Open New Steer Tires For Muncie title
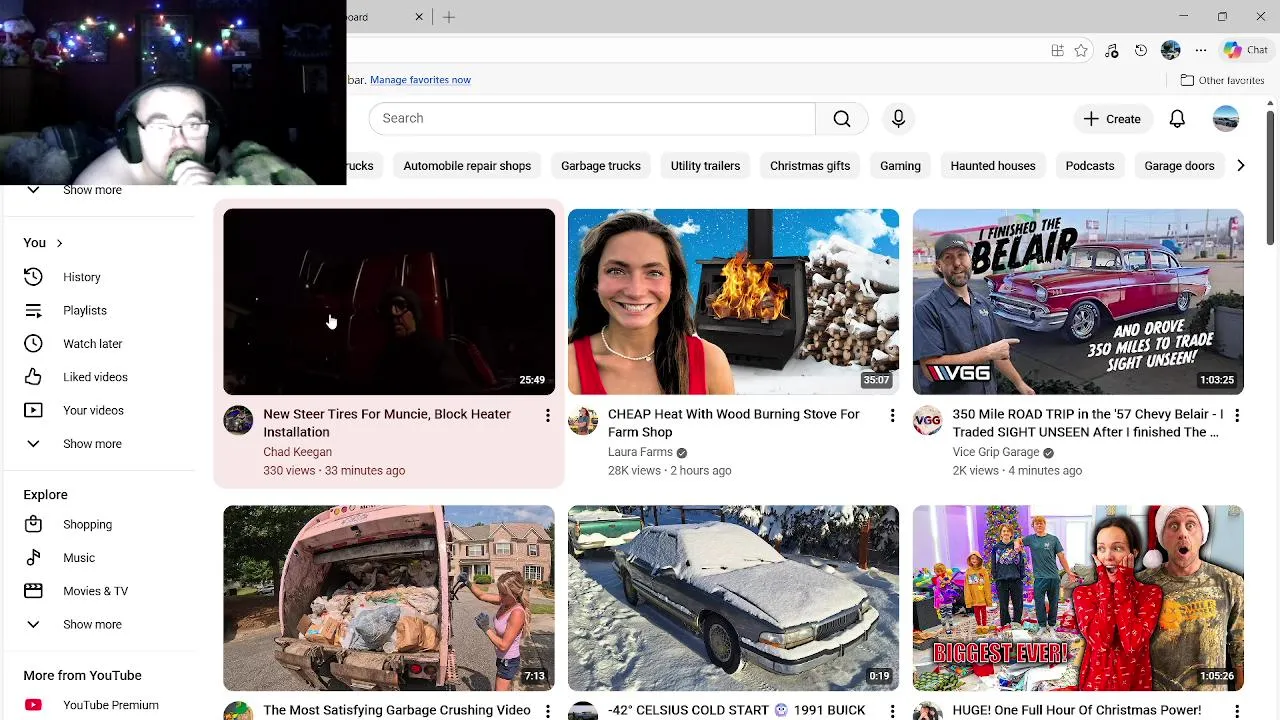The height and width of the screenshot is (720, 1280). pos(387,423)
